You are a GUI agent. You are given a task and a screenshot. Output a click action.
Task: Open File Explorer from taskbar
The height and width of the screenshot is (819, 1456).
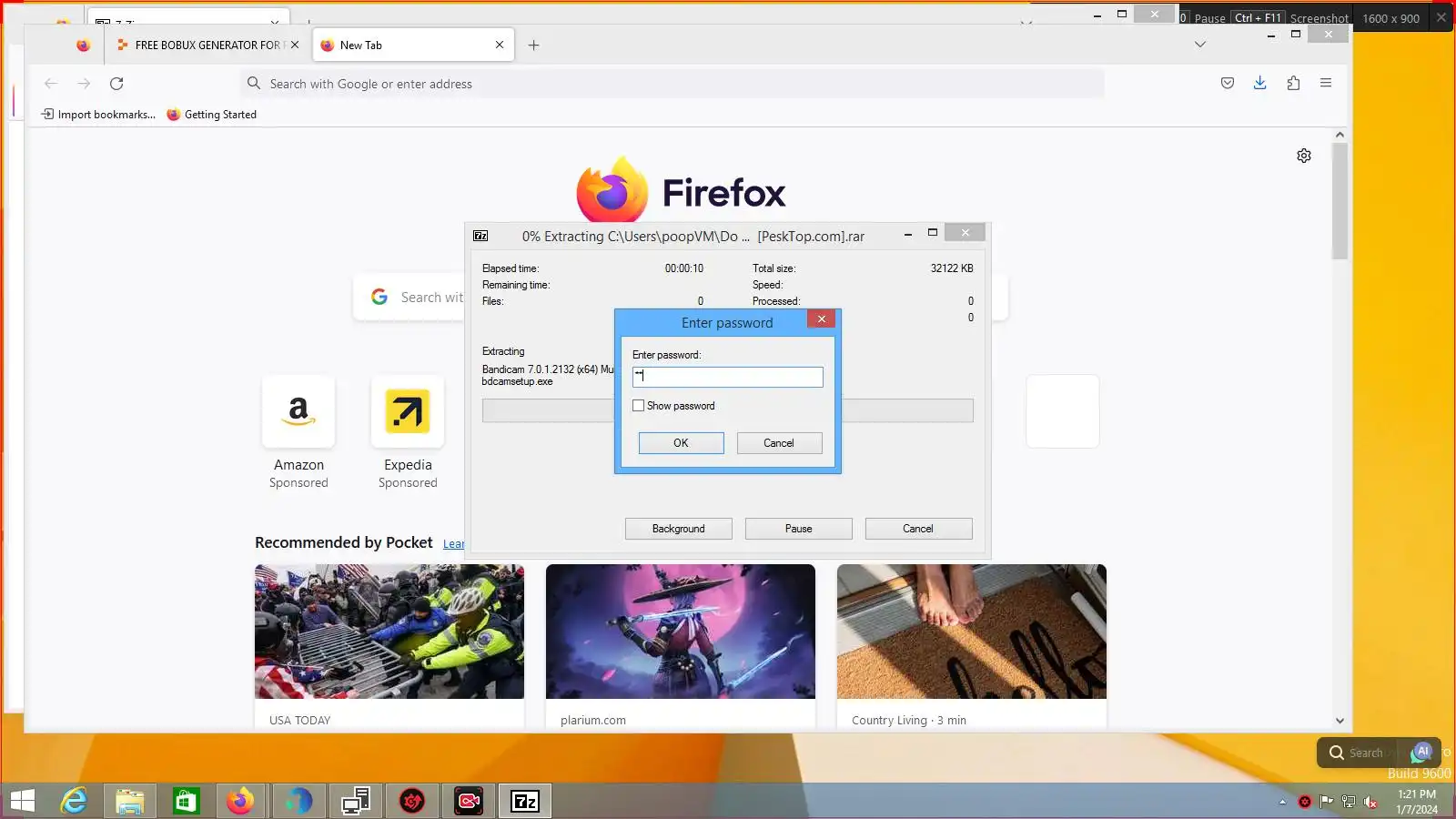(x=130, y=801)
